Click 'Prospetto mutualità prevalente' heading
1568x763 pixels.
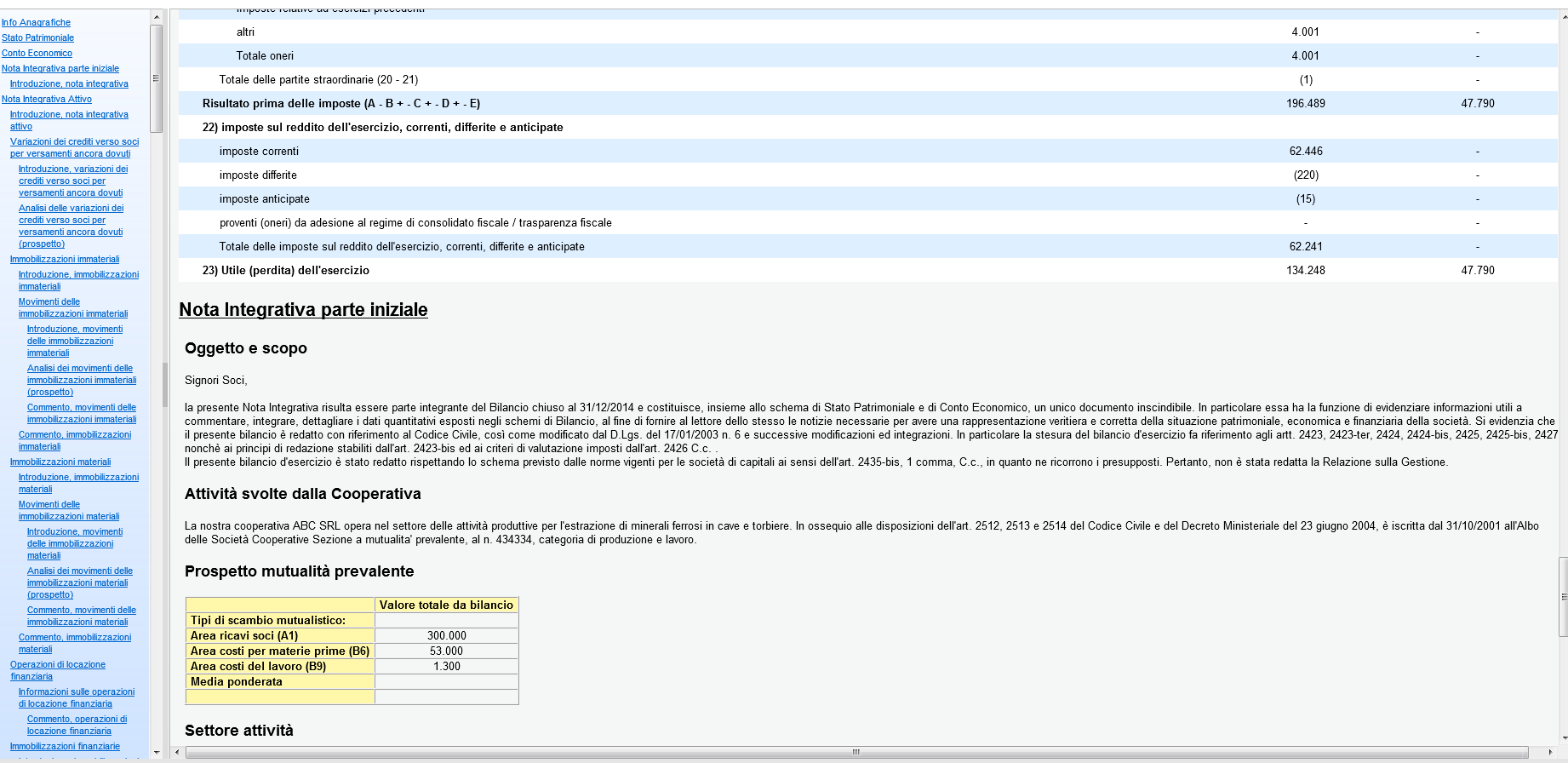click(x=300, y=571)
